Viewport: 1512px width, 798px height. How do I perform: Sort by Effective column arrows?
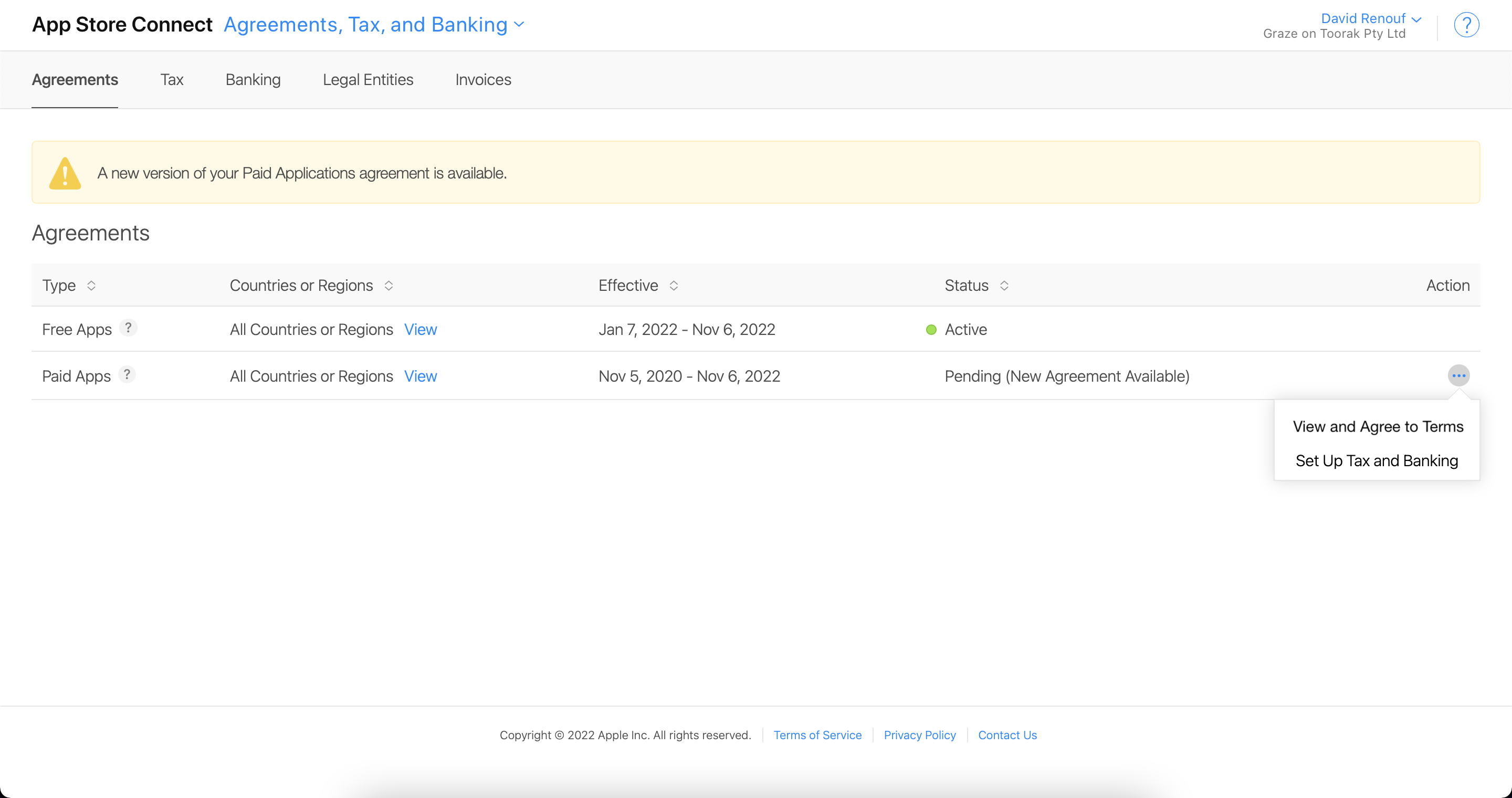(x=674, y=286)
